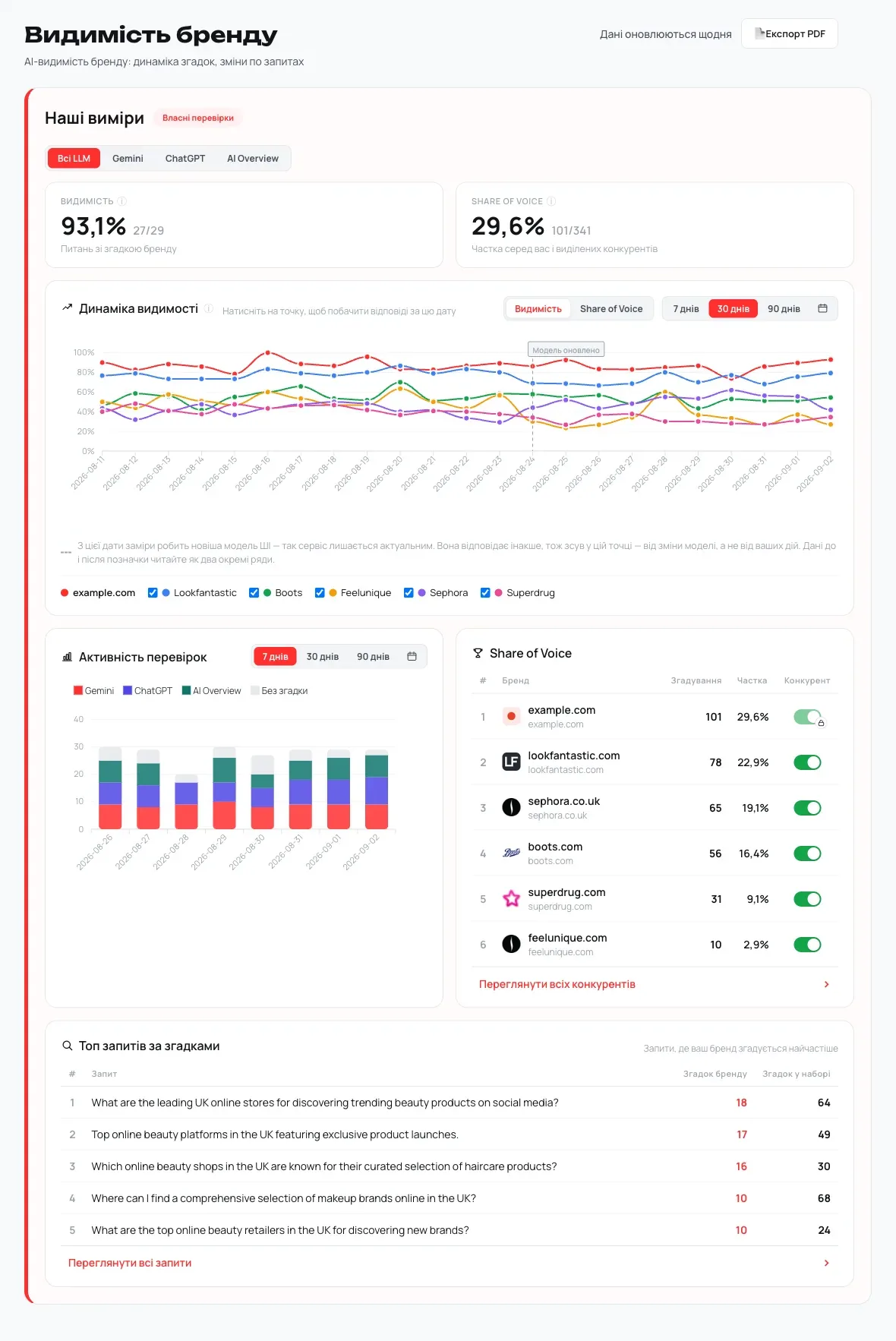Click example.com point at 2026-08-16
Image resolution: width=896 pixels, height=1341 pixels.
pyautogui.click(x=267, y=352)
